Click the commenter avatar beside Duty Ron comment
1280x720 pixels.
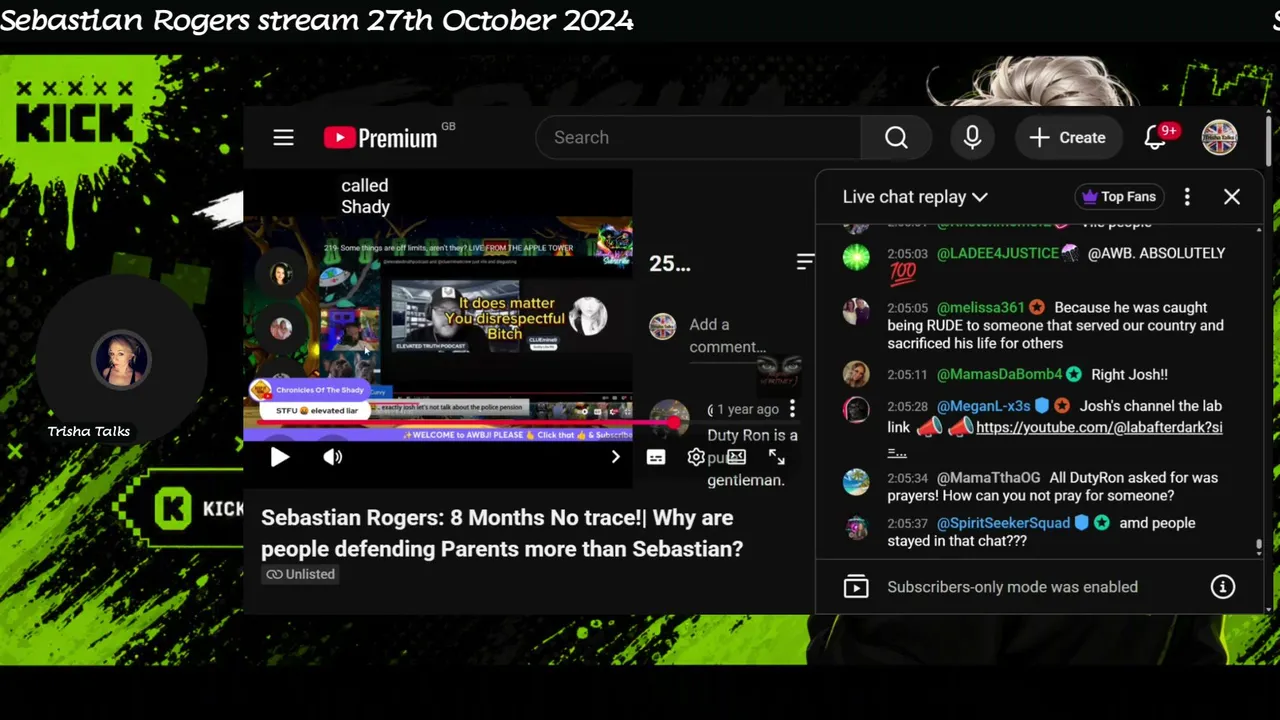[669, 420]
